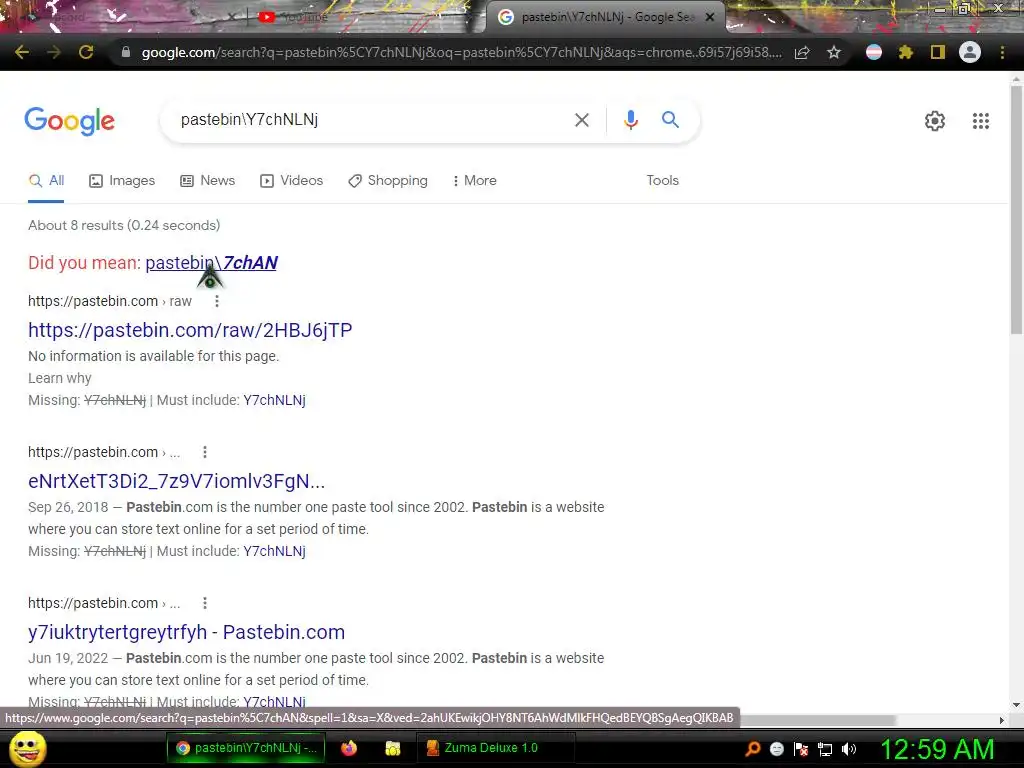1024x768 pixels.
Task: Clear the search box with X
Action: [581, 120]
